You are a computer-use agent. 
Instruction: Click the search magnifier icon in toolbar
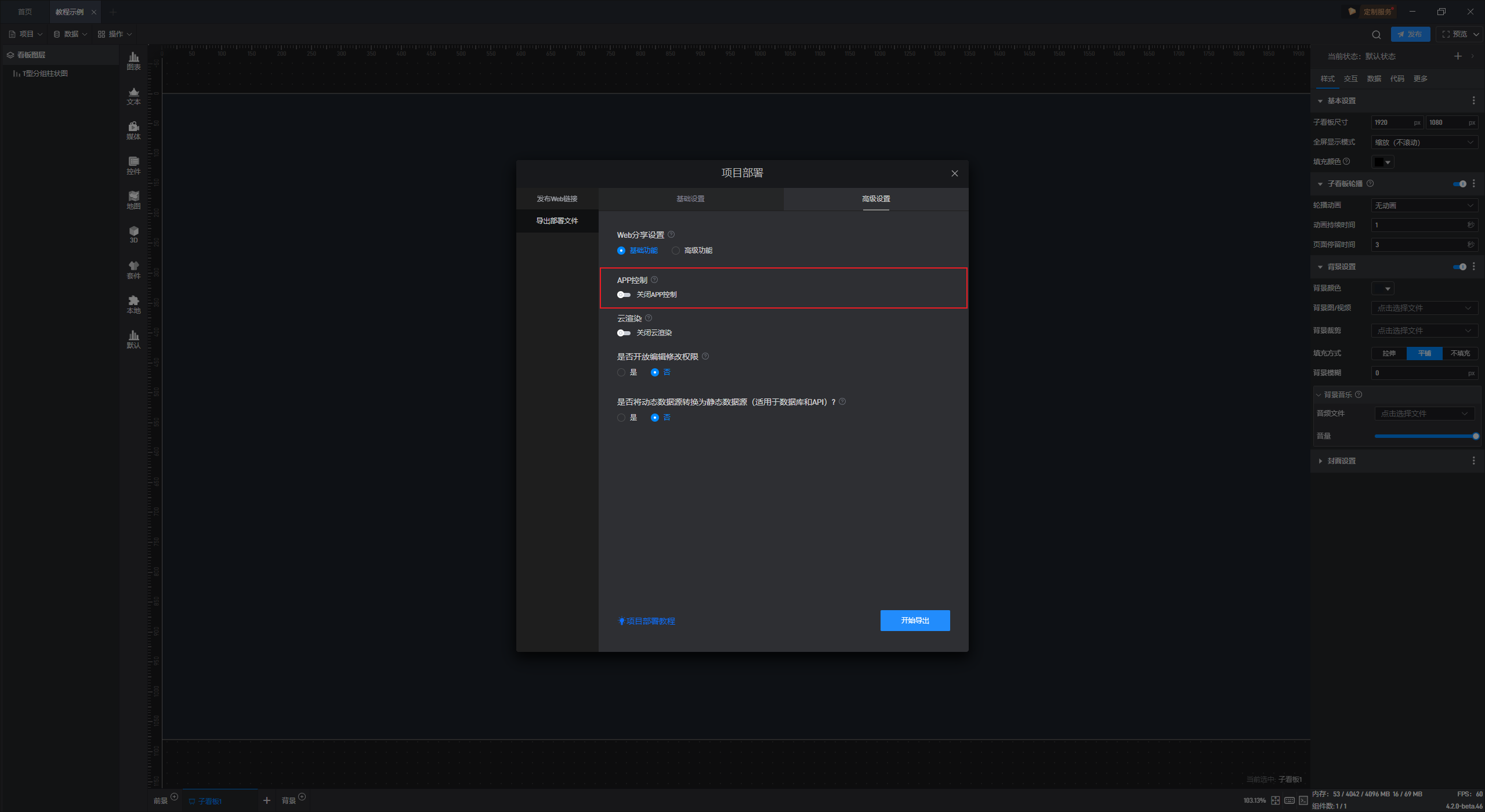coord(1376,35)
